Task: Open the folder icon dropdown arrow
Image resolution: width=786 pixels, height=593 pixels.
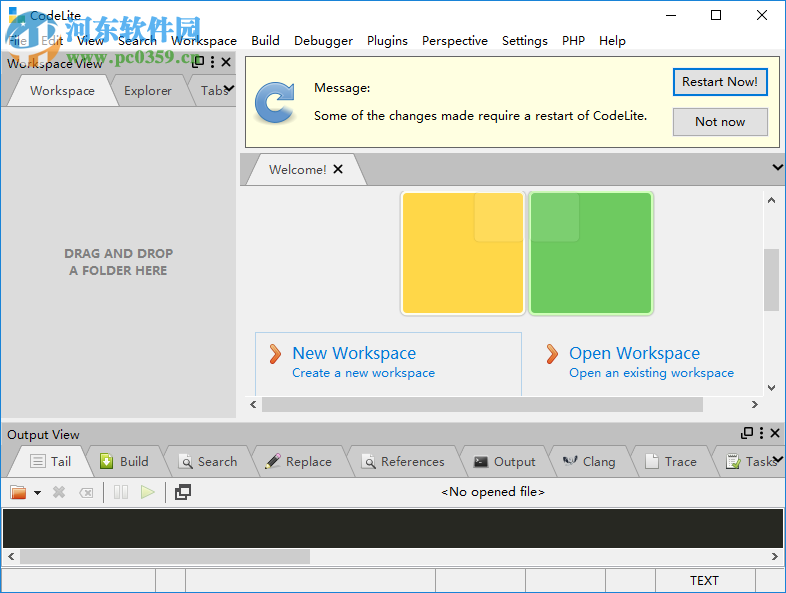Action: [38, 493]
